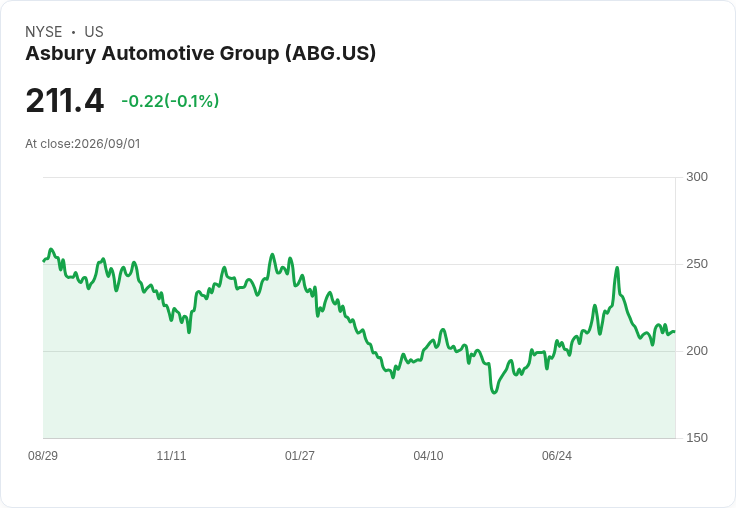
Task: Click the highest point of the line near 08/29
Action: pos(51,249)
